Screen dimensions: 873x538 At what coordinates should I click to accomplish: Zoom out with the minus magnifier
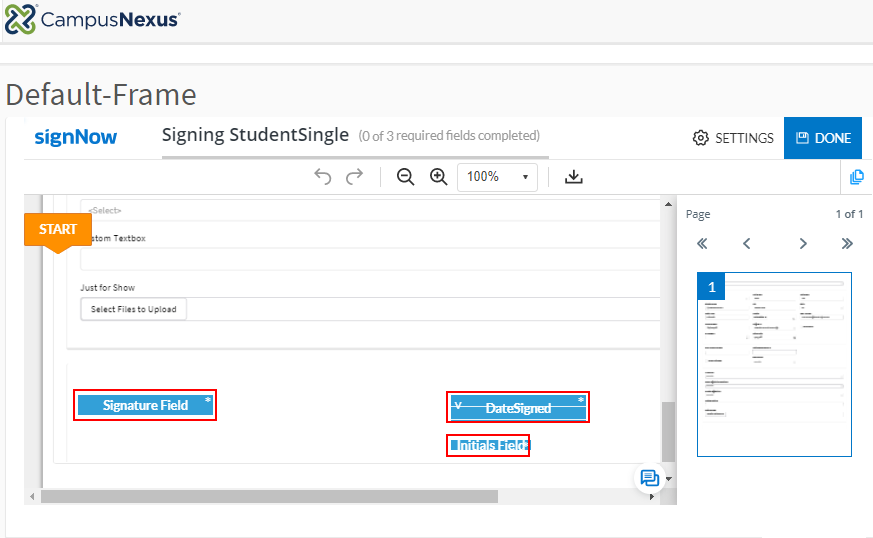coord(405,177)
